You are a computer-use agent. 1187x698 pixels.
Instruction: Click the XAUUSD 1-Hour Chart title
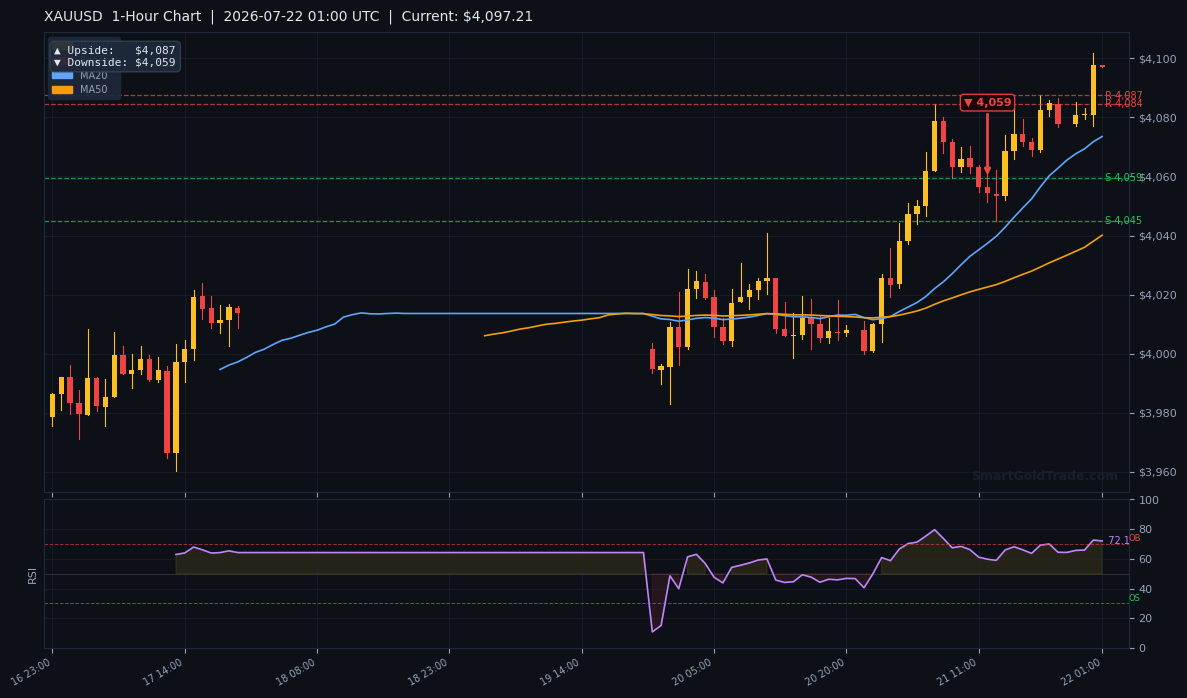click(123, 16)
